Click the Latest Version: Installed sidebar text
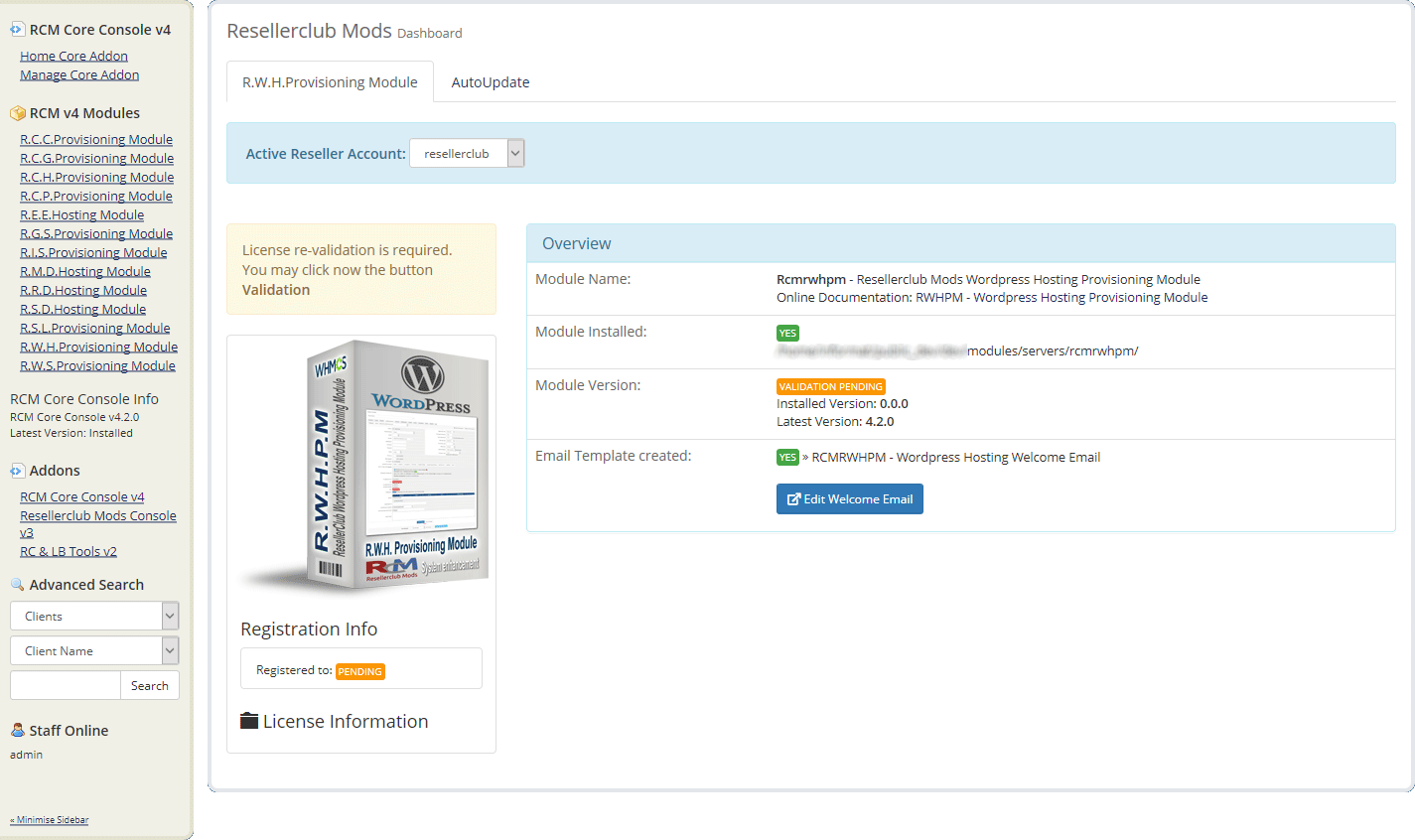Image resolution: width=1415 pixels, height=840 pixels. [71, 433]
